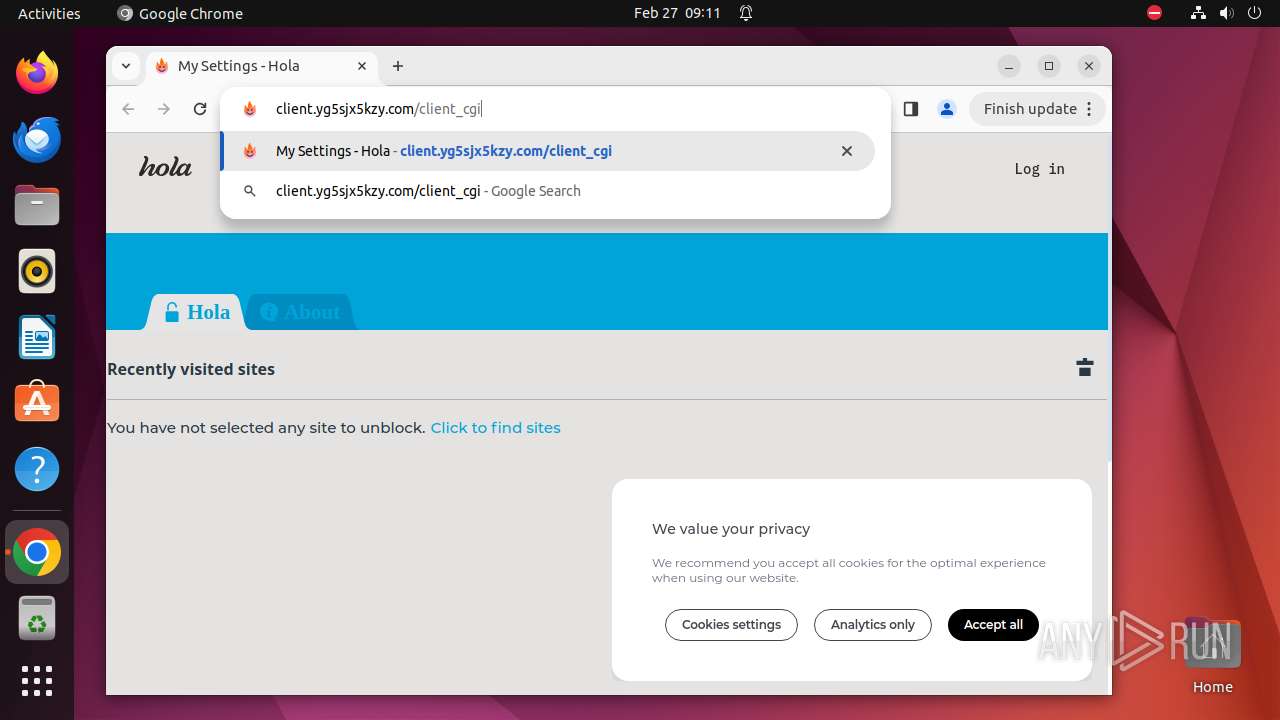Open the Trash icon in dock

(x=37, y=618)
